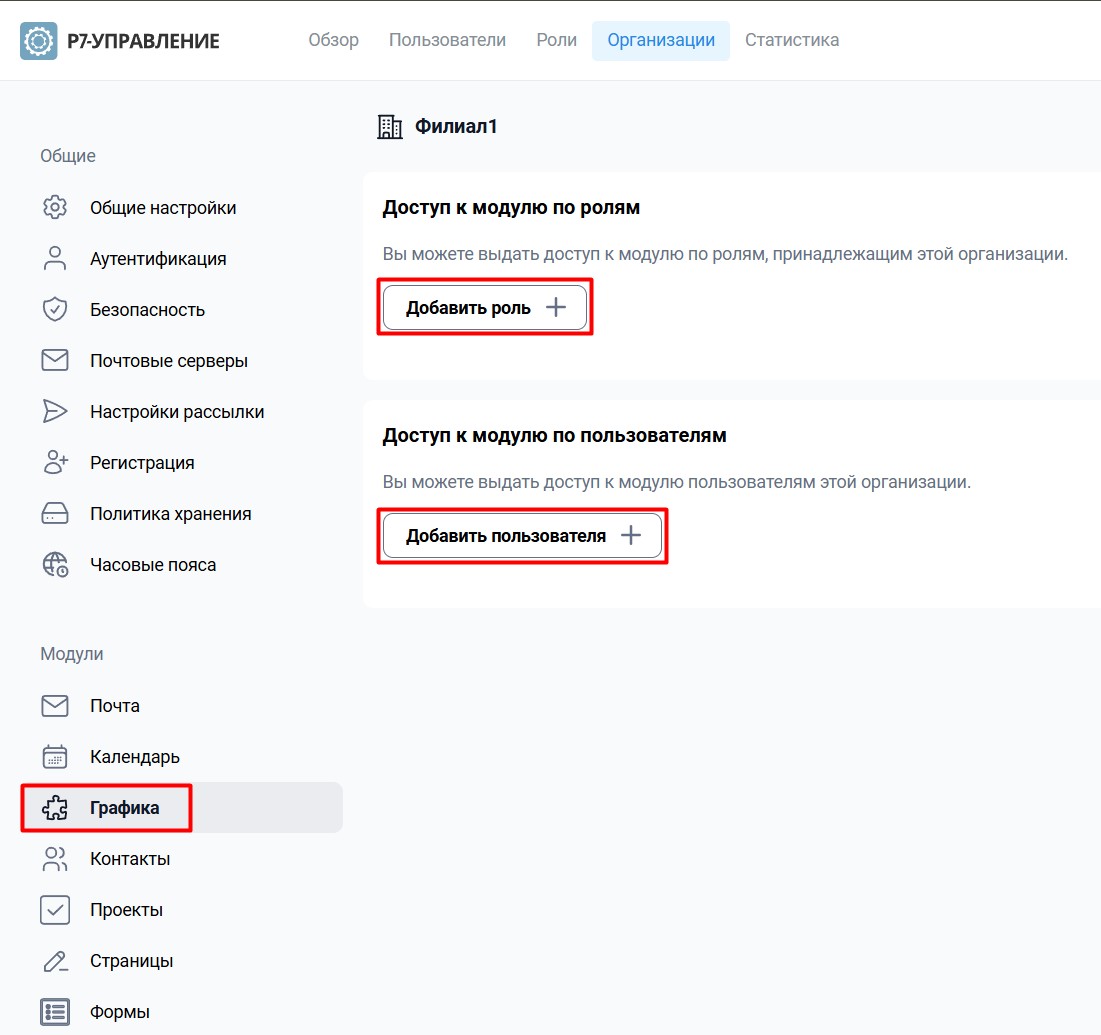1101x1035 pixels.
Task: Switch to the Пользователи tab
Action: (x=447, y=40)
